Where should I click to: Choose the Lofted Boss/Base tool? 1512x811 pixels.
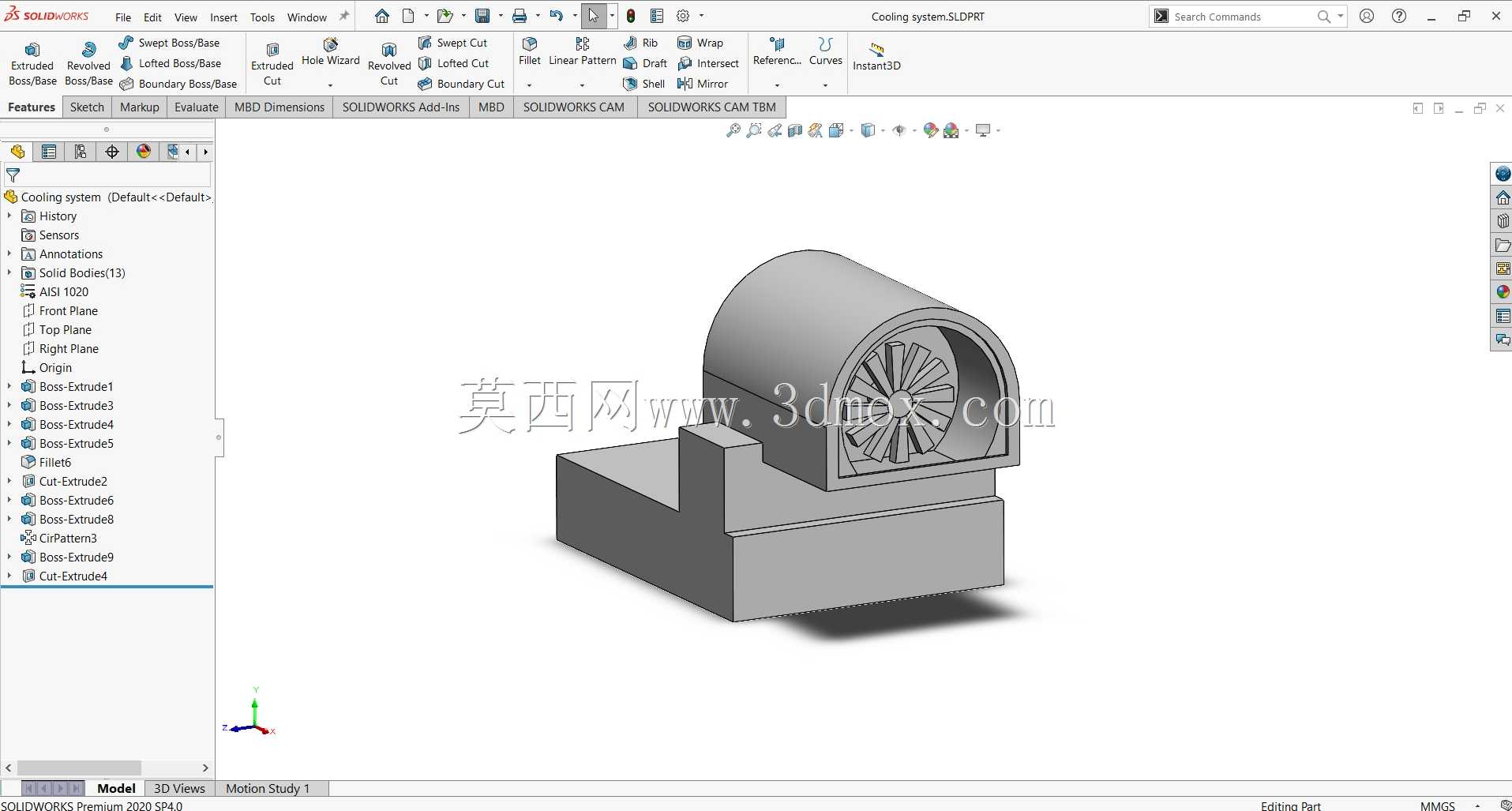click(x=170, y=63)
